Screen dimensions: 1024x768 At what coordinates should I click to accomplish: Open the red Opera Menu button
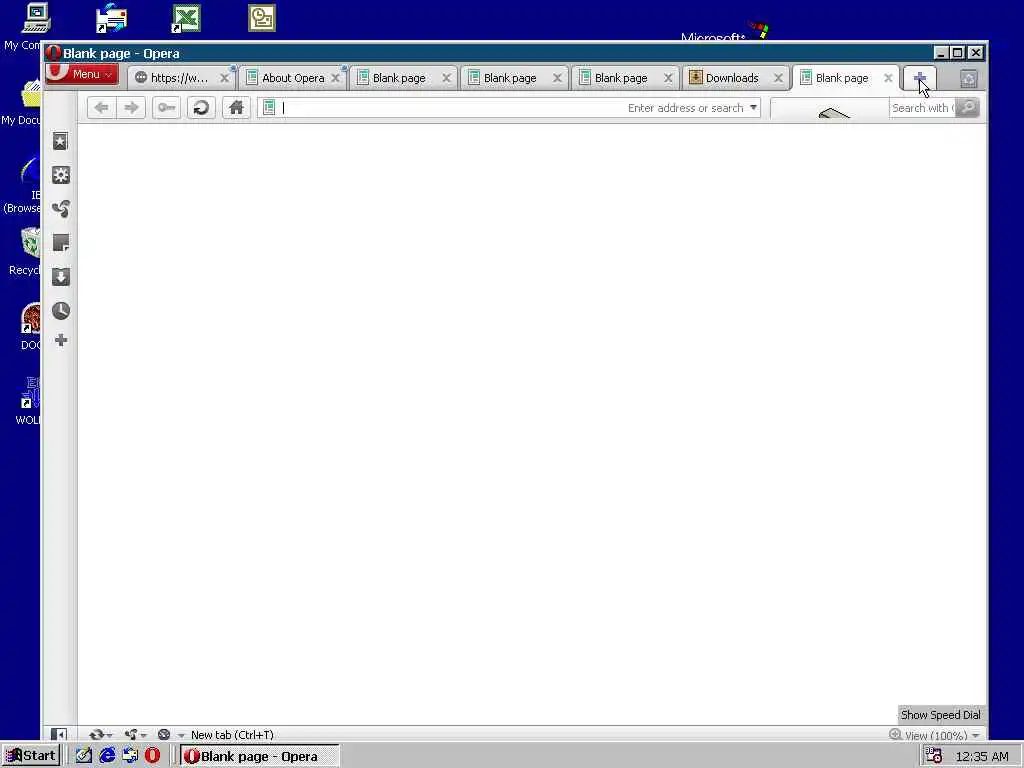(84, 74)
